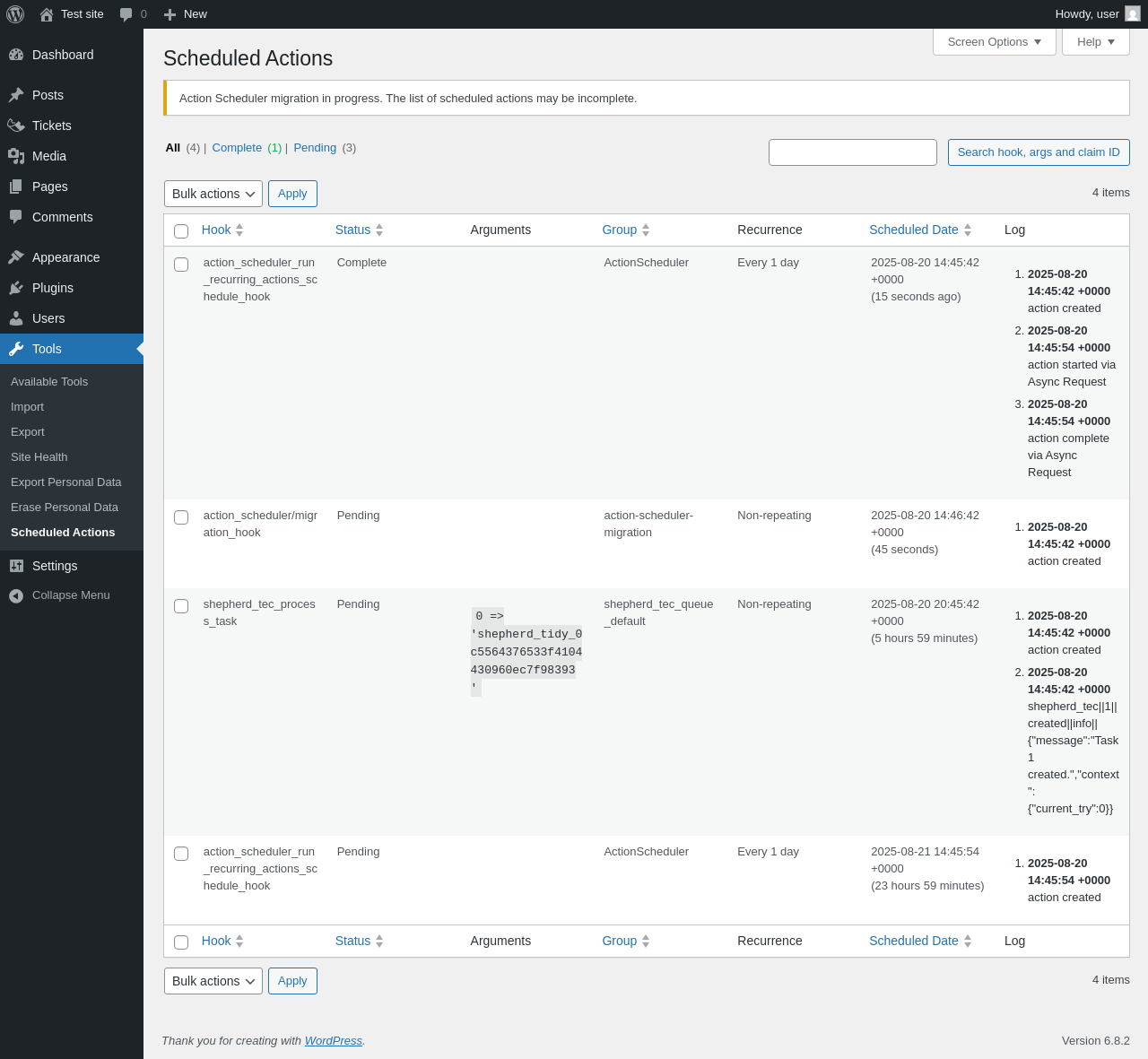Click the Plugins plug icon

tap(16, 288)
